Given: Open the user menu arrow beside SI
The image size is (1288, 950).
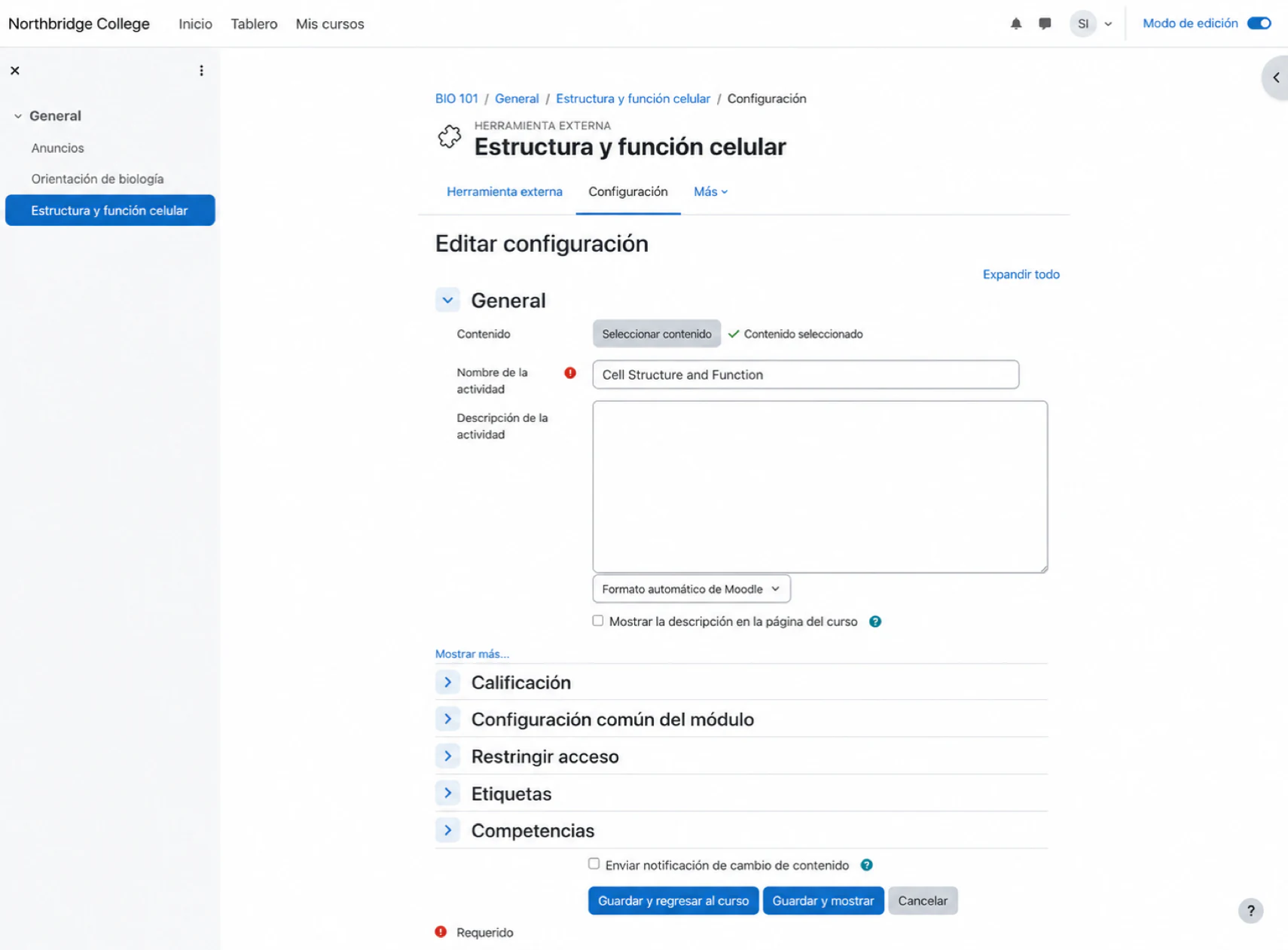Looking at the screenshot, I should pyautogui.click(x=1108, y=24).
